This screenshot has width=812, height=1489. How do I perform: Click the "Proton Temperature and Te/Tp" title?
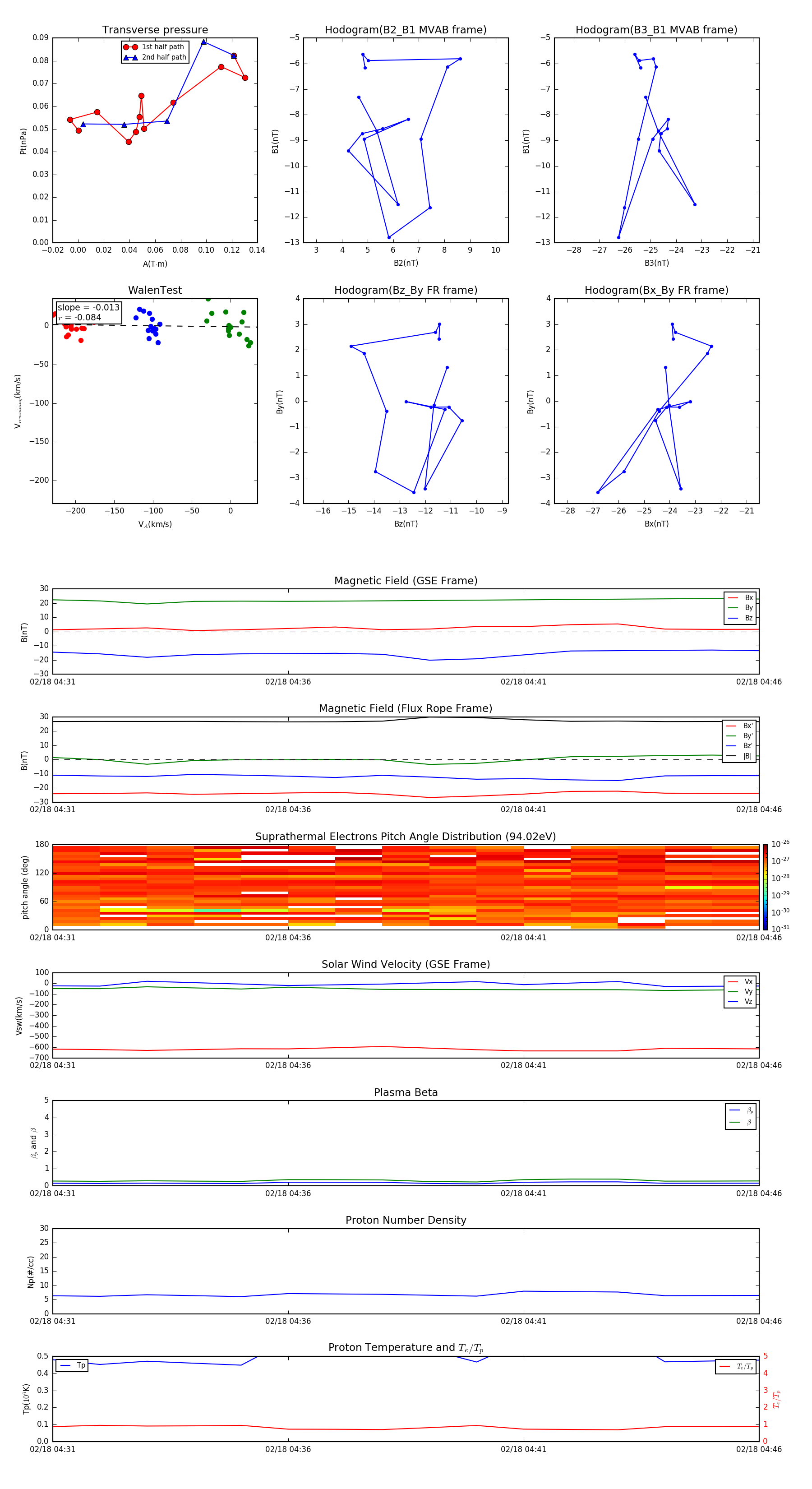pyautogui.click(x=406, y=1347)
